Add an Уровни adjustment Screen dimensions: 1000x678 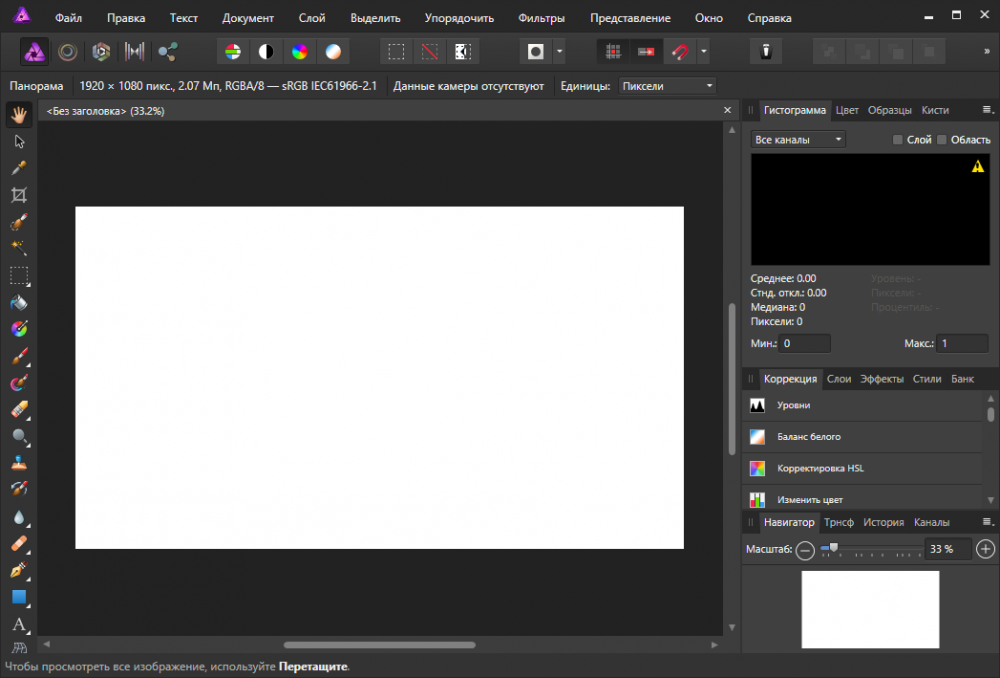click(x=862, y=406)
